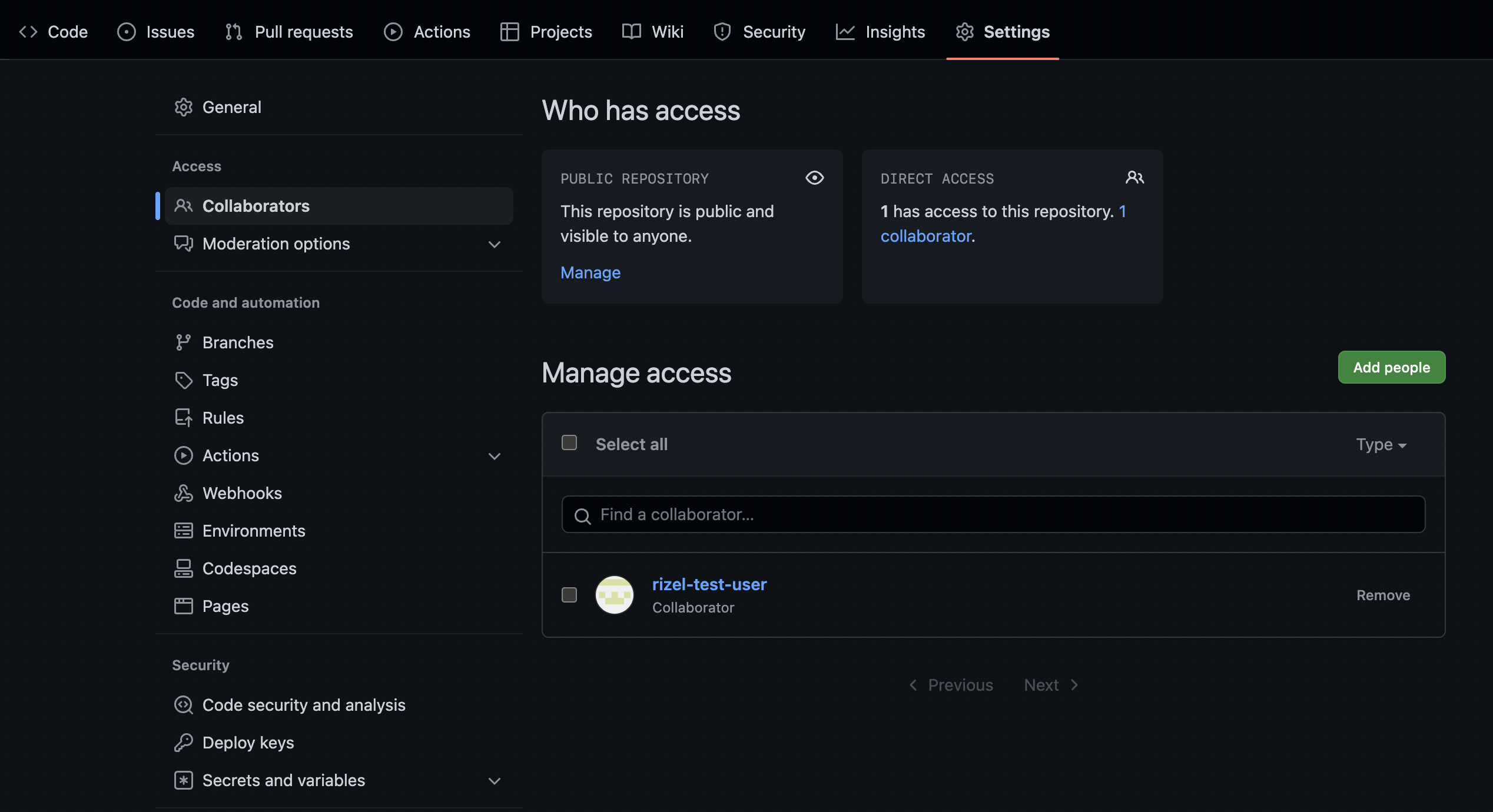Open the Type filter dropdown
Viewport: 1493px width, 812px height.
tap(1381, 444)
